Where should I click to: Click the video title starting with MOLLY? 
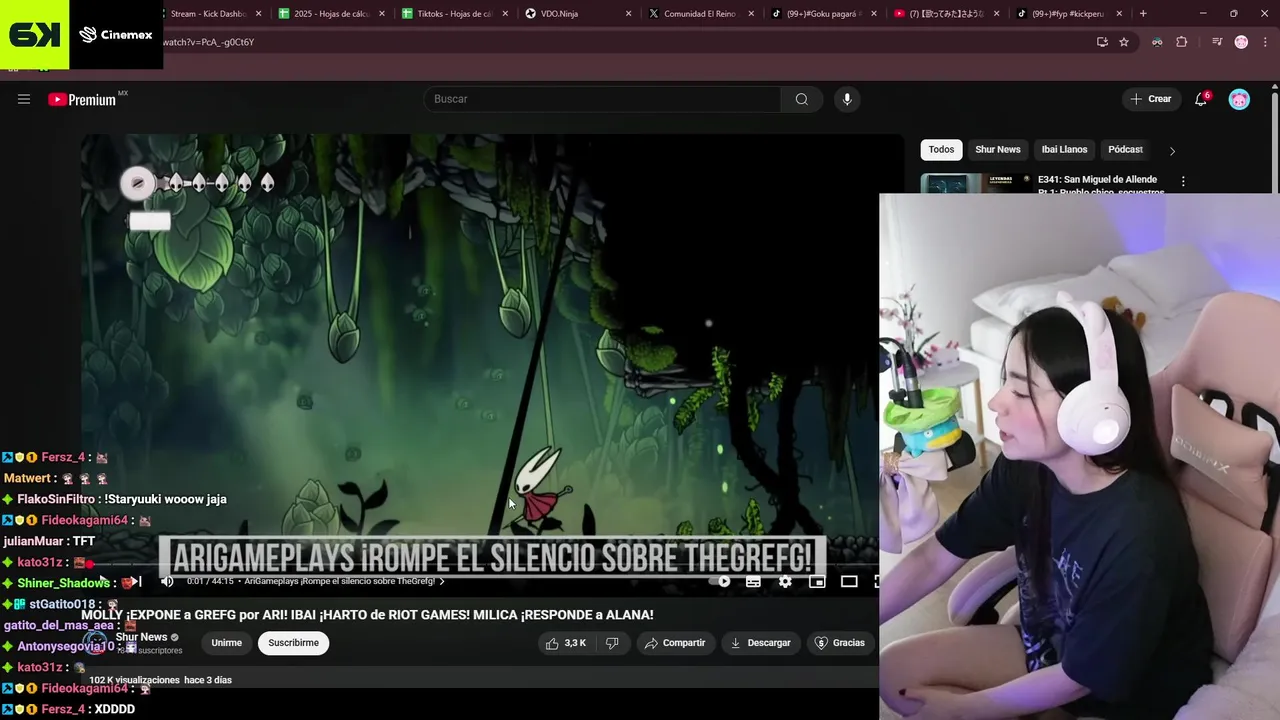click(x=367, y=615)
